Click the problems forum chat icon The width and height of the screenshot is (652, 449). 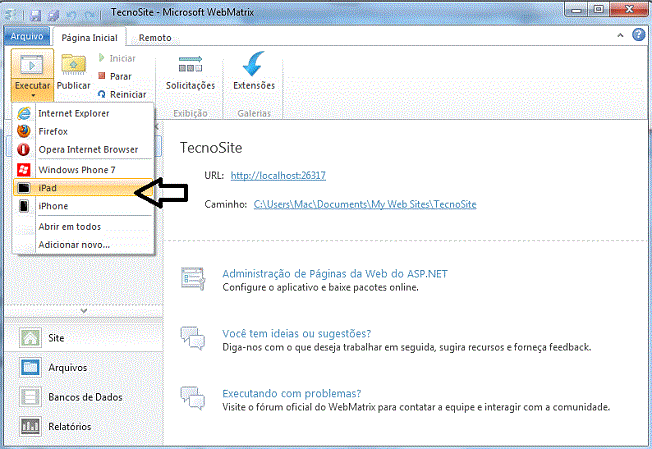193,398
